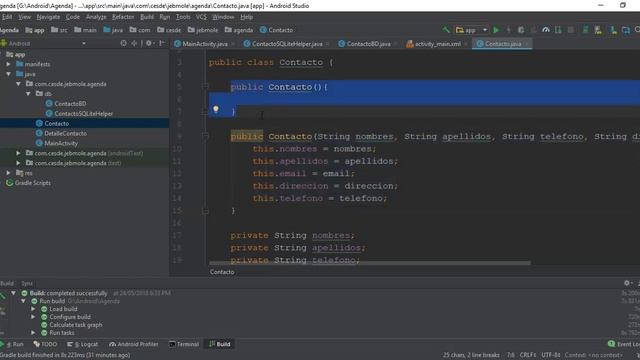Fold the Contacto(String nombres...) constructor in gutter
Screen dimensions: 640x360
pos(205,136)
